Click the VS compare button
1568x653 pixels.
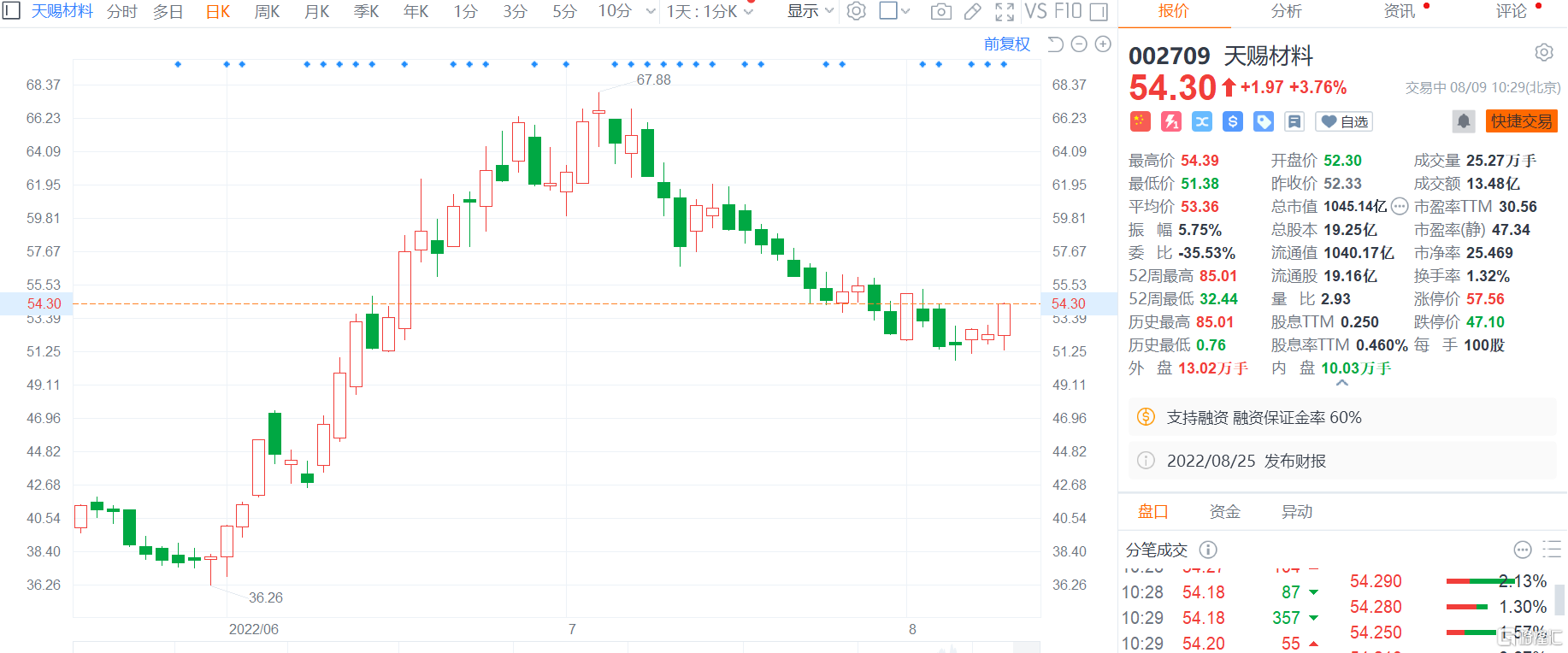click(1036, 11)
